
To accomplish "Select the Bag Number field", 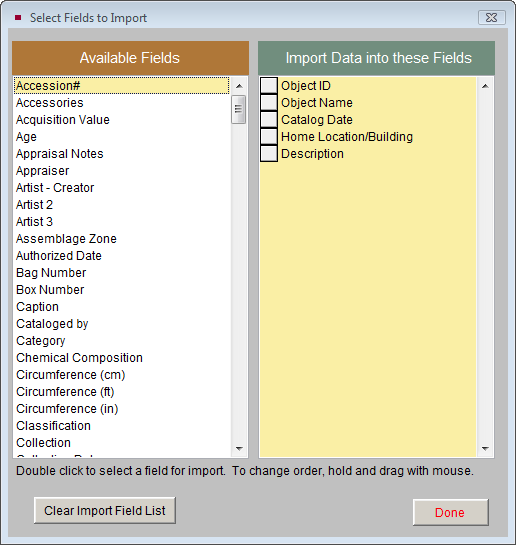I will pyautogui.click(x=122, y=273).
